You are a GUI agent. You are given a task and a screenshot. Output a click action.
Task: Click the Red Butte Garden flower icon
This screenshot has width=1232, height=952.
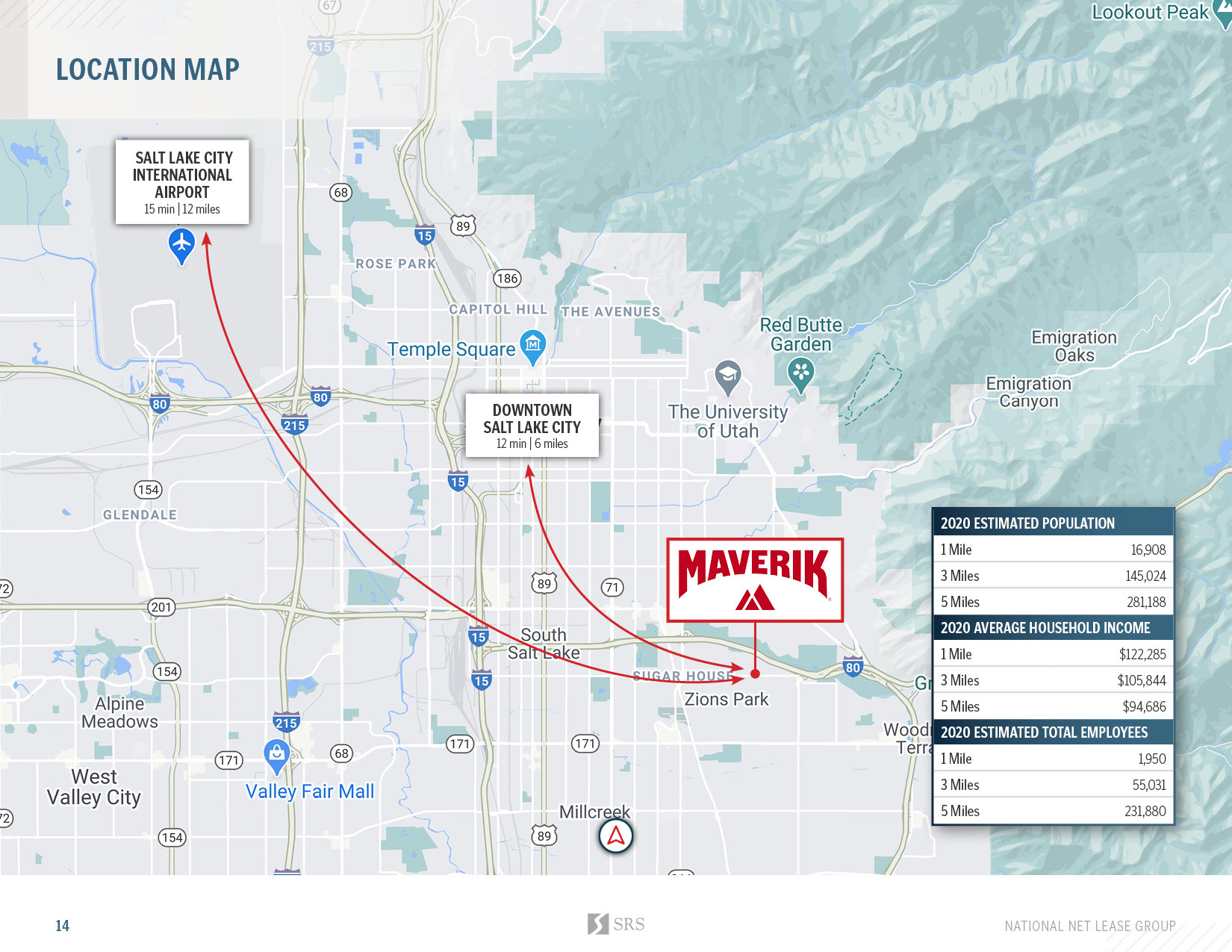801,373
